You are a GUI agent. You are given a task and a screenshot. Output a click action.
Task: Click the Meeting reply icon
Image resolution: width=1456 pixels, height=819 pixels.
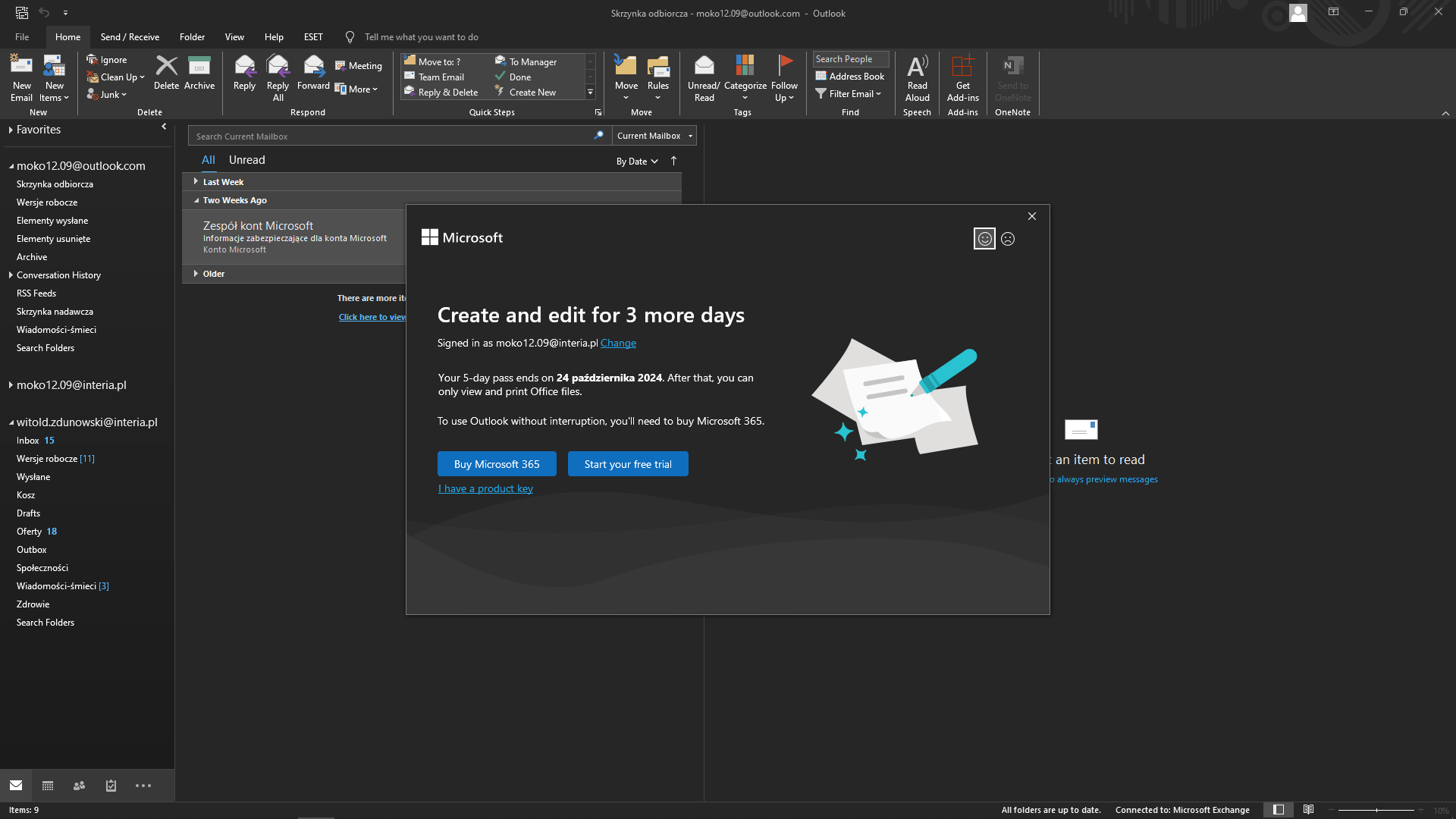[x=340, y=66]
